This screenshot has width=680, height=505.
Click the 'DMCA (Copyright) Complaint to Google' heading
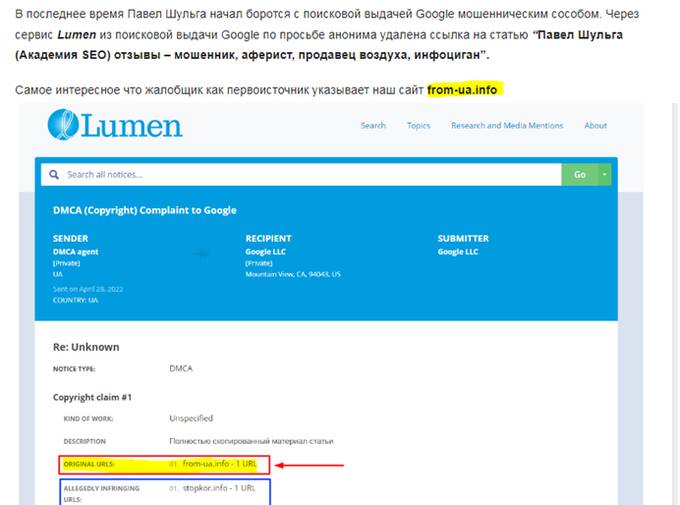[x=145, y=210]
